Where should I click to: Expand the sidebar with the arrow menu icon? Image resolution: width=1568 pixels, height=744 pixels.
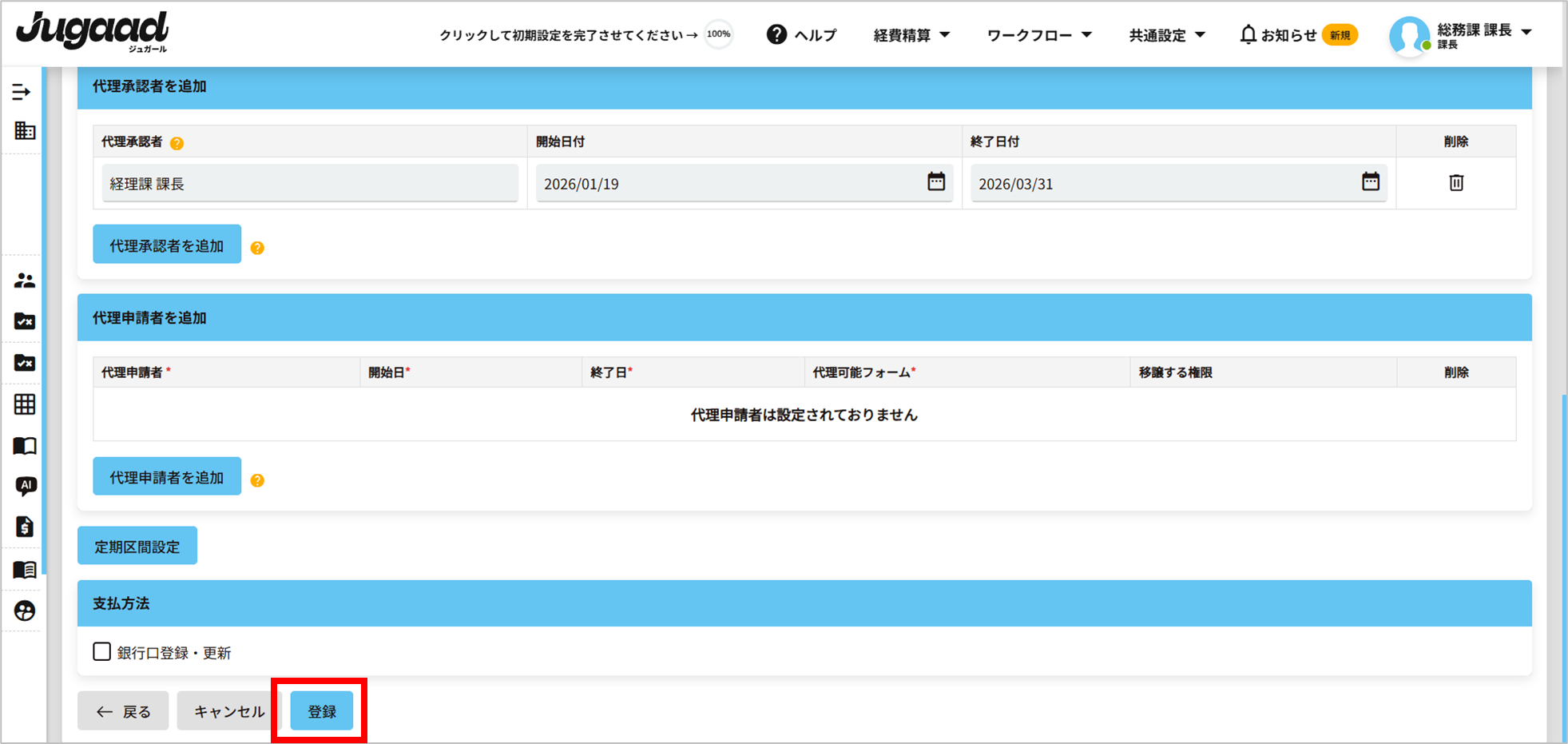point(22,92)
